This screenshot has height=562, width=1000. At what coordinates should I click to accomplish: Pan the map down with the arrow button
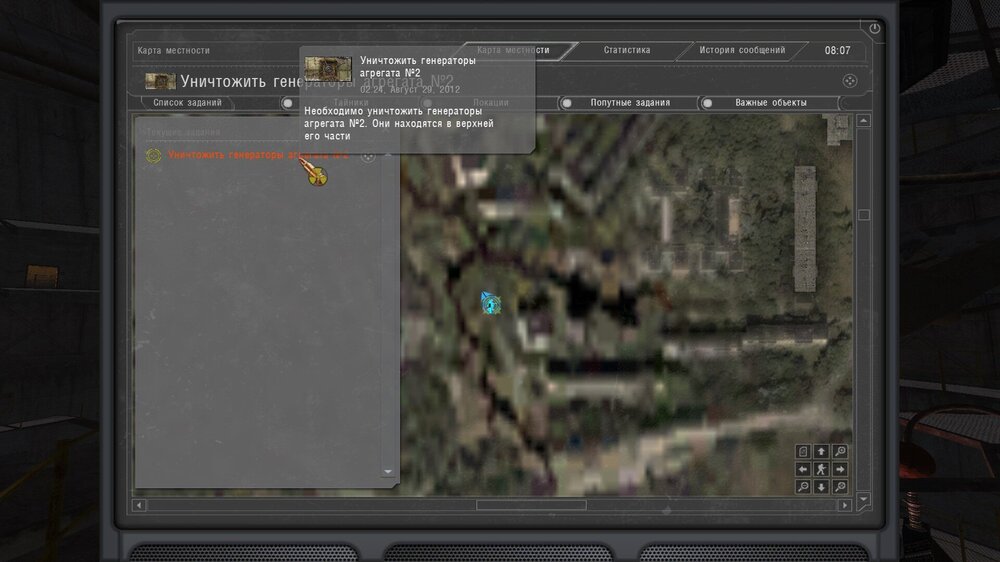[x=821, y=487]
